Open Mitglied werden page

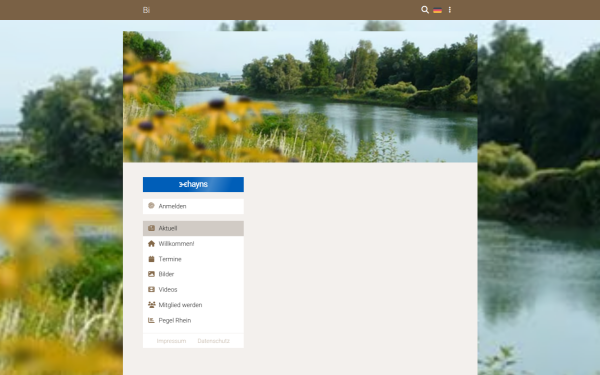point(193,305)
